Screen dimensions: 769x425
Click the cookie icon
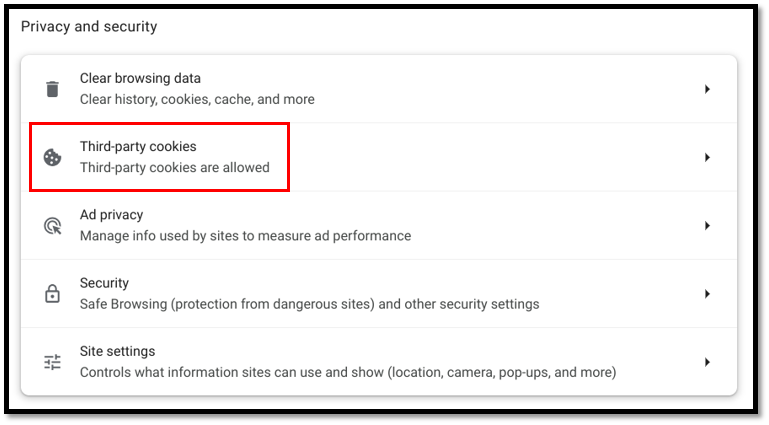click(x=52, y=157)
